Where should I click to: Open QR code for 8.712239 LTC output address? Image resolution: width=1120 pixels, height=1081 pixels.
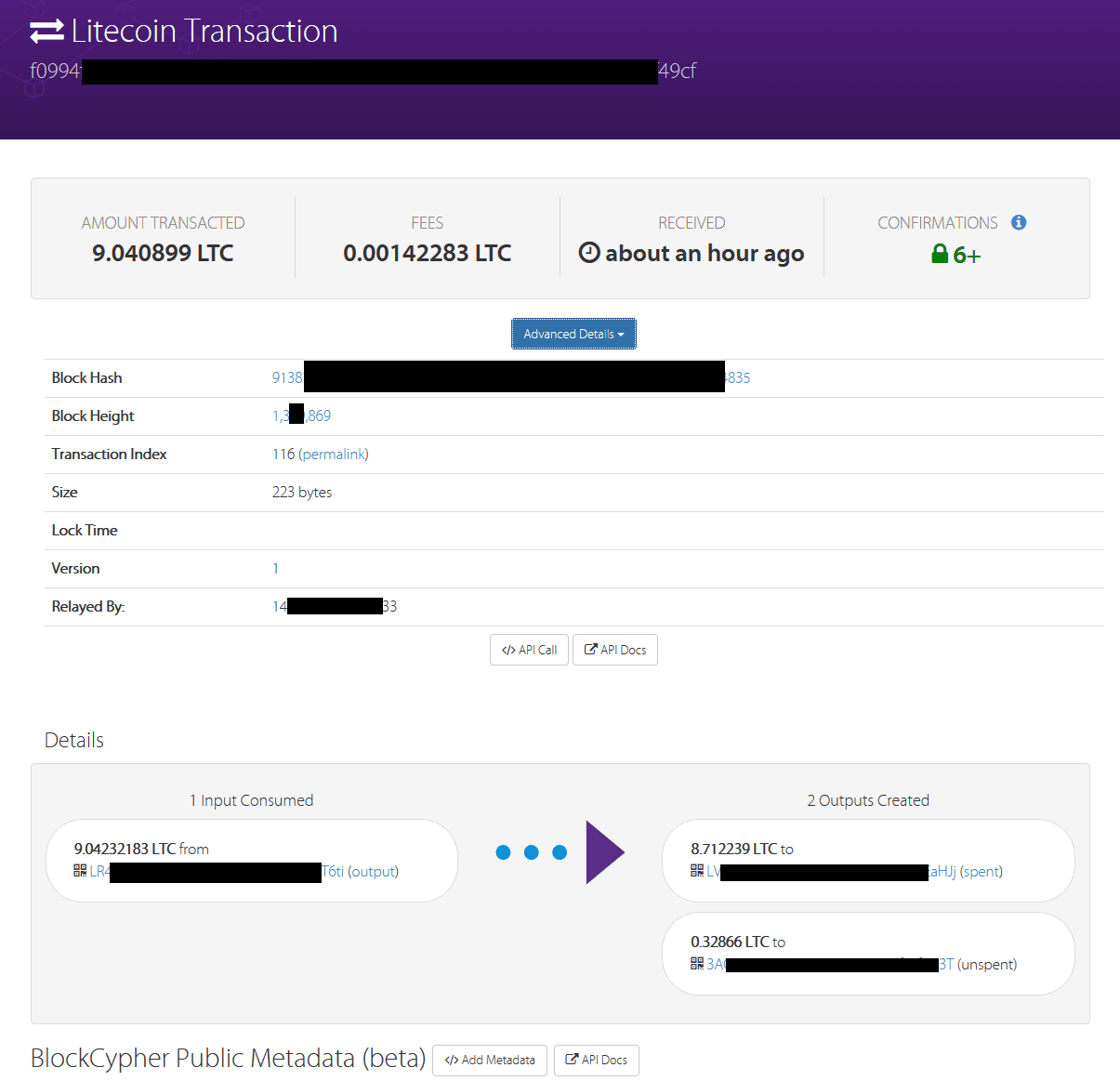click(x=697, y=871)
